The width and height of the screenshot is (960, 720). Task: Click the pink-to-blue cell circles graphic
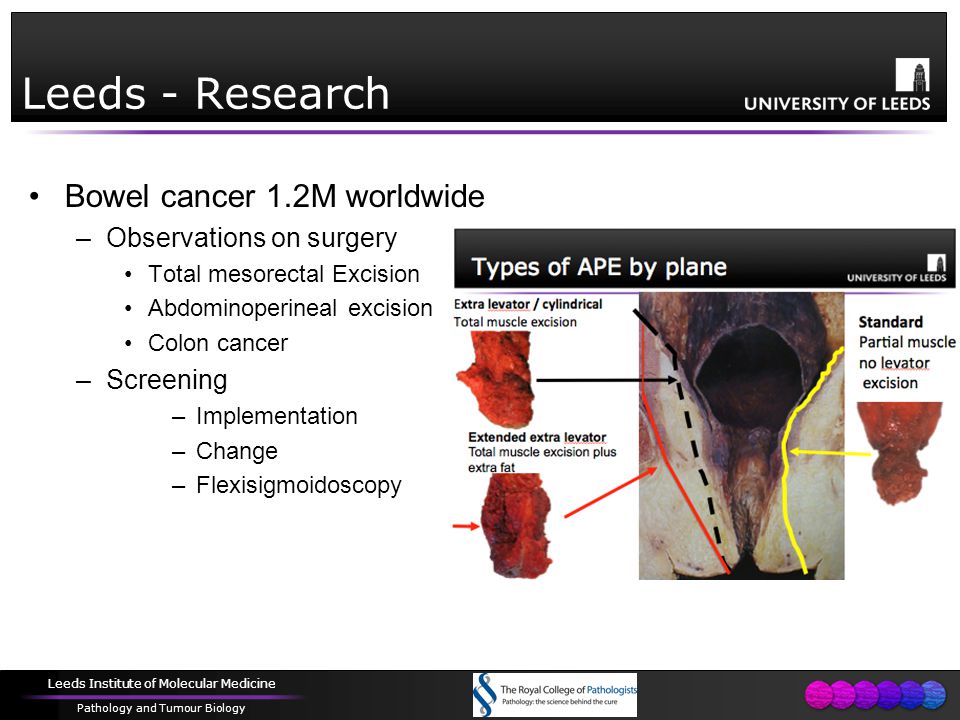point(876,695)
